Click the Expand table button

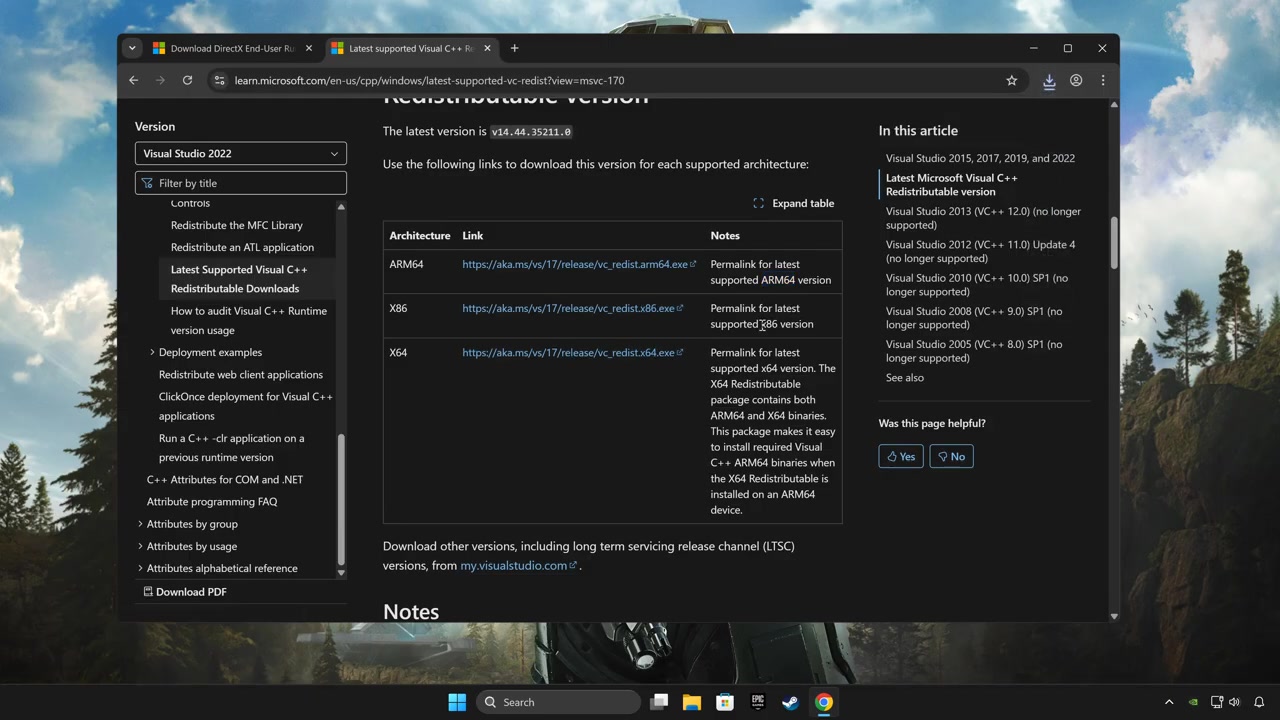pos(793,203)
